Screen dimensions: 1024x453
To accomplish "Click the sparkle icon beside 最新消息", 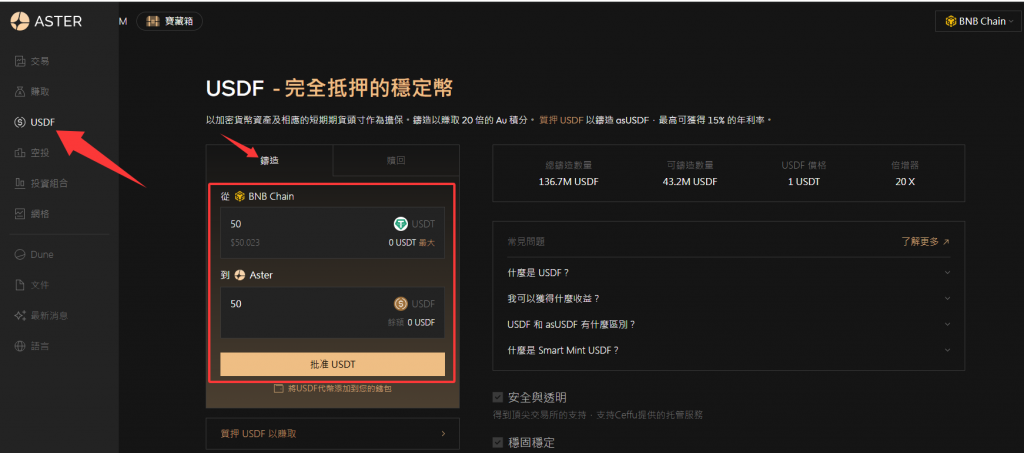I will tap(20, 316).
